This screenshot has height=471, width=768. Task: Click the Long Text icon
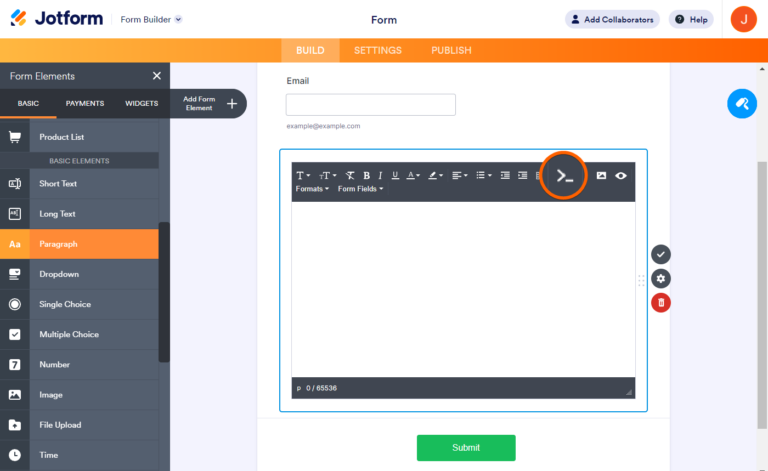point(15,214)
